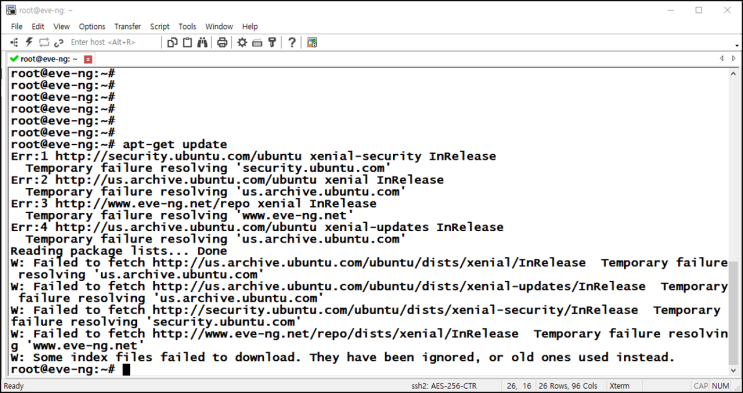Minimize the SecureCRT window
Image resolution: width=743 pixels, height=393 pixels.
point(670,10)
